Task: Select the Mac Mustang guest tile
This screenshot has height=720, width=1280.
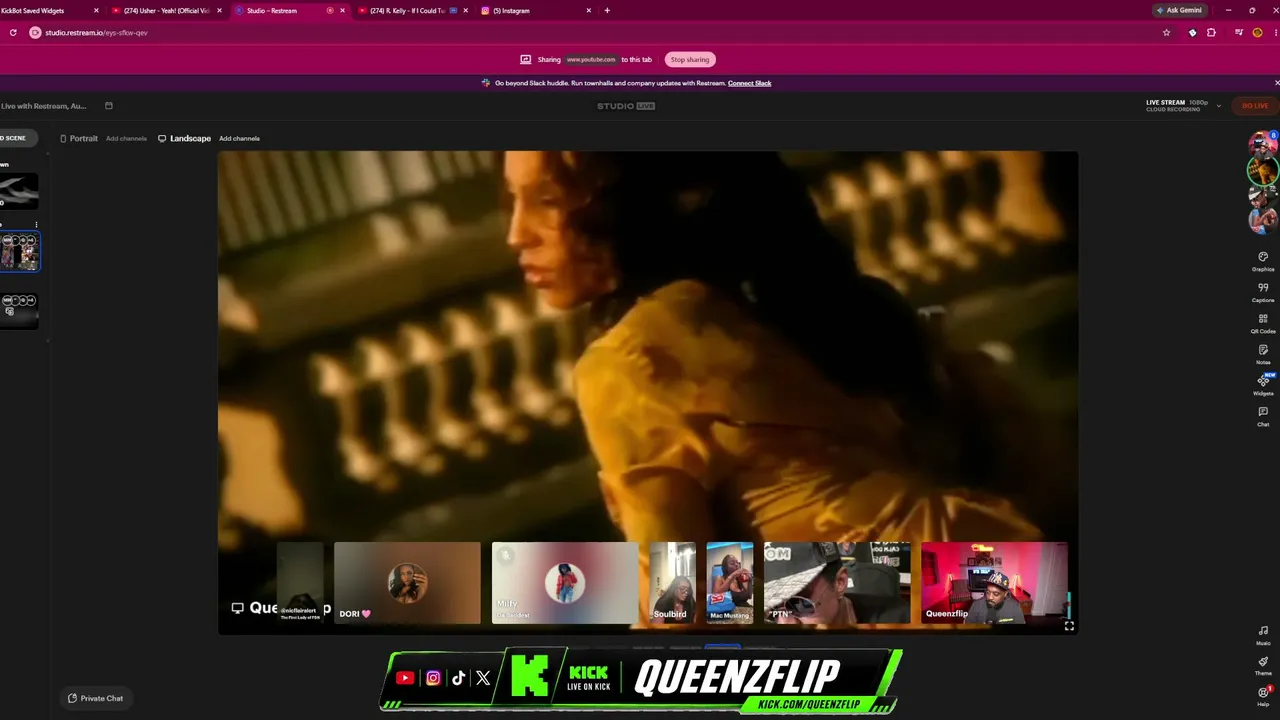Action: (730, 583)
